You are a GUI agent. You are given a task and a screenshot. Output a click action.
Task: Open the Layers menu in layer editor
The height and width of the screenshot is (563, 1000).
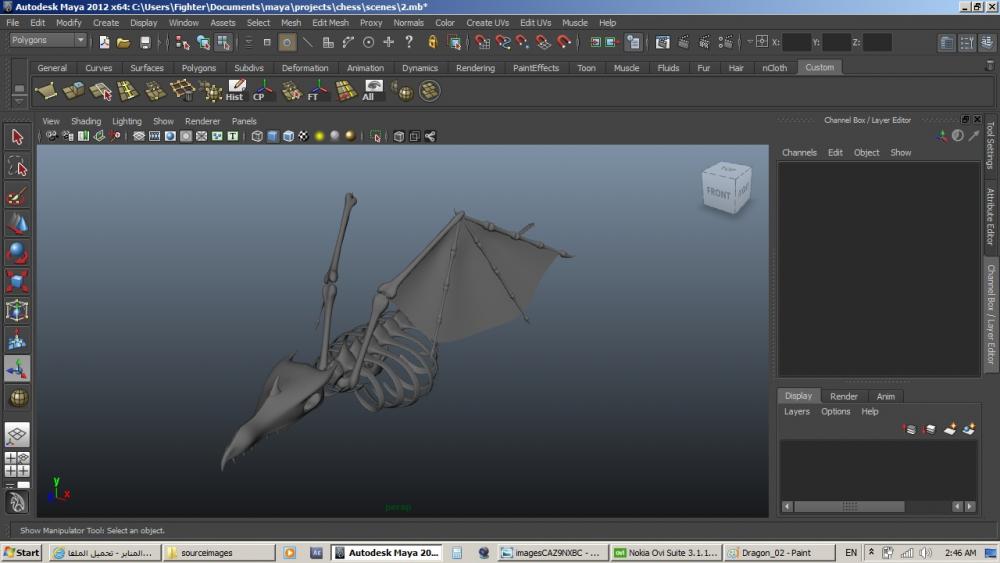point(796,411)
